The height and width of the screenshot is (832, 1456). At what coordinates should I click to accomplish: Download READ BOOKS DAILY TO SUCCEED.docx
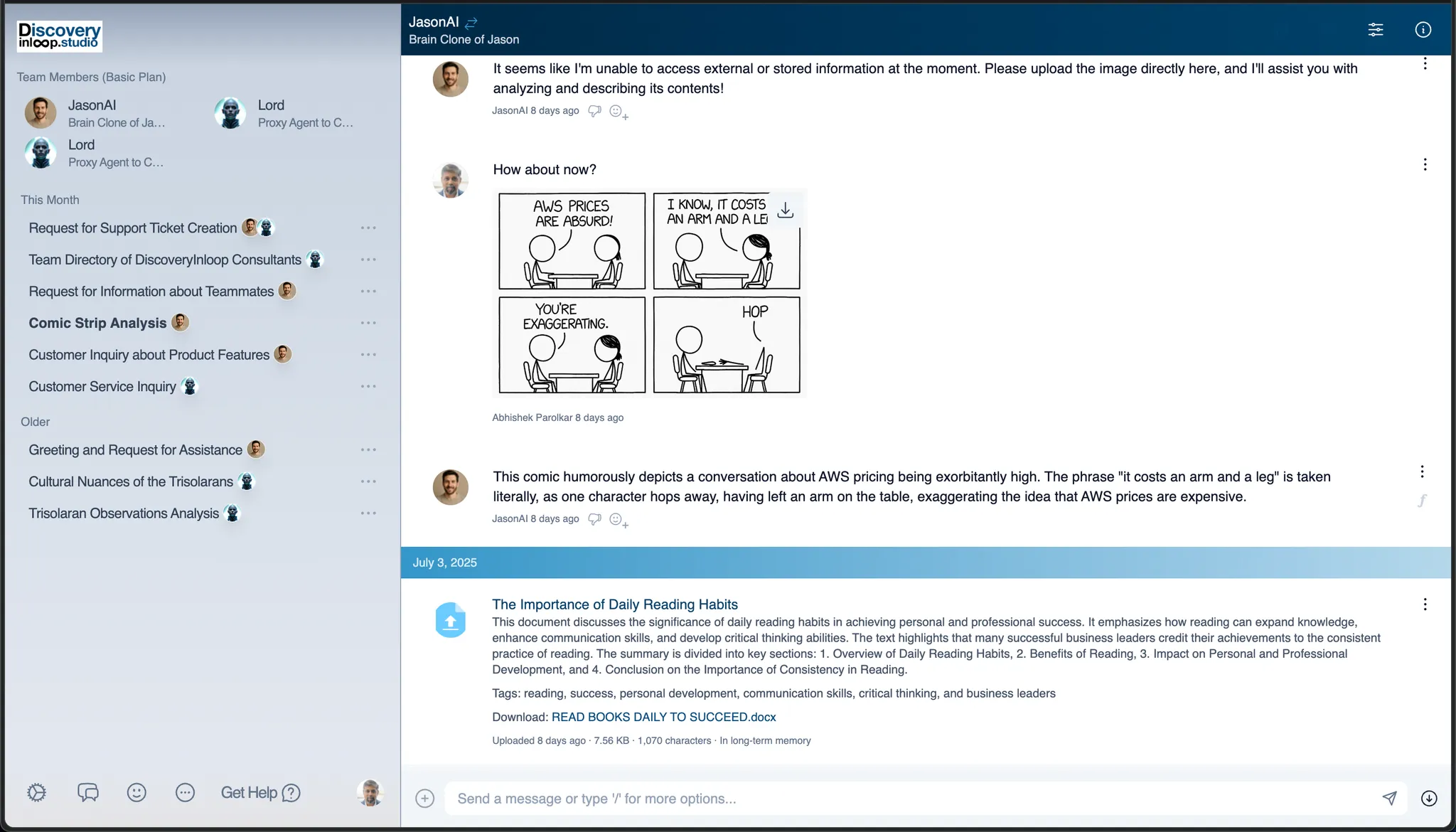(663, 717)
